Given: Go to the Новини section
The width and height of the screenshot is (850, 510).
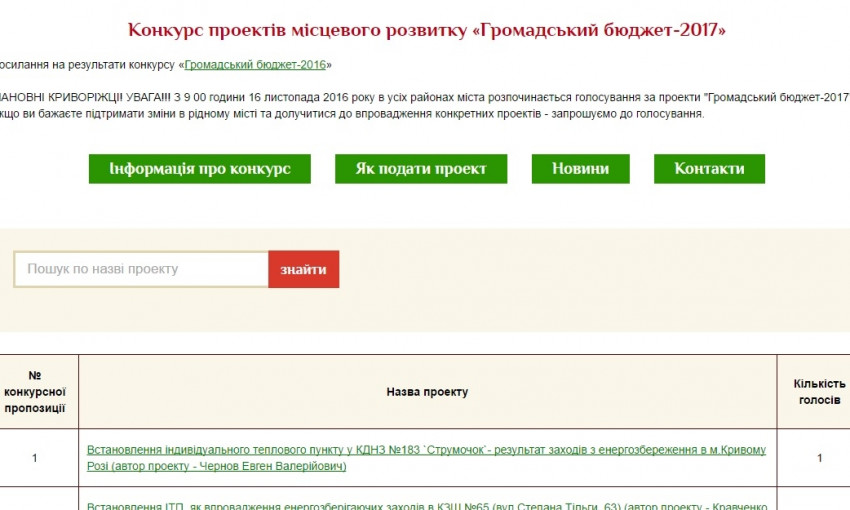Looking at the screenshot, I should tap(580, 169).
